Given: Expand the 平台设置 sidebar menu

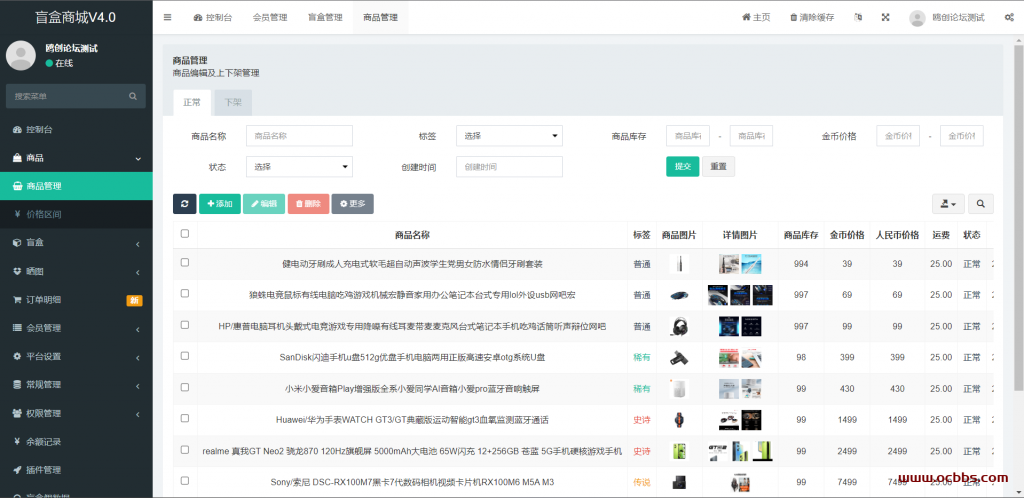Looking at the screenshot, I should point(76,356).
